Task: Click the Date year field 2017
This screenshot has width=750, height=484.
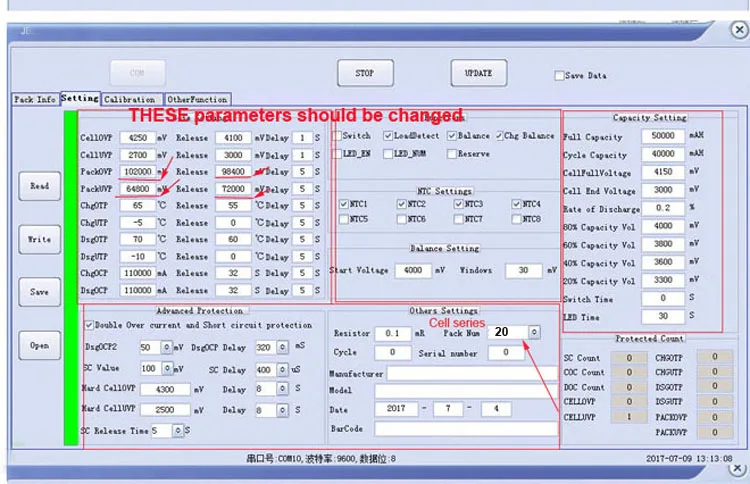Action: [x=396, y=409]
